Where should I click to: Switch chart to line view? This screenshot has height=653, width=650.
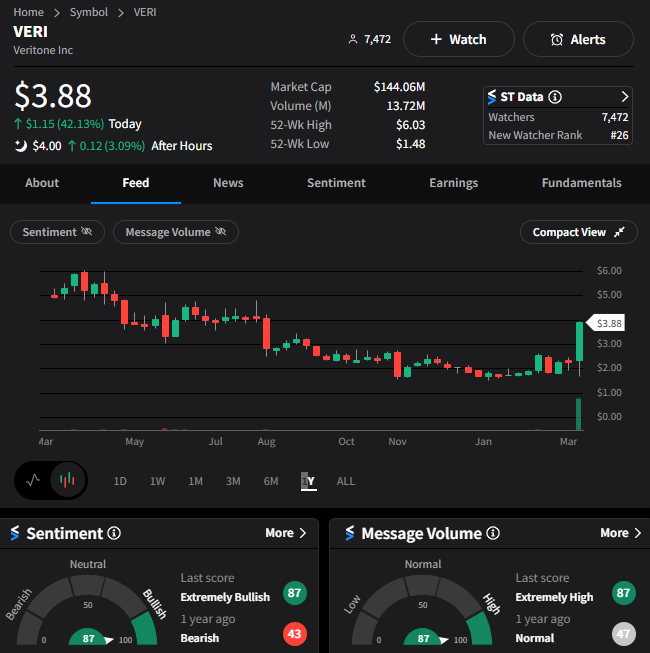click(x=33, y=480)
